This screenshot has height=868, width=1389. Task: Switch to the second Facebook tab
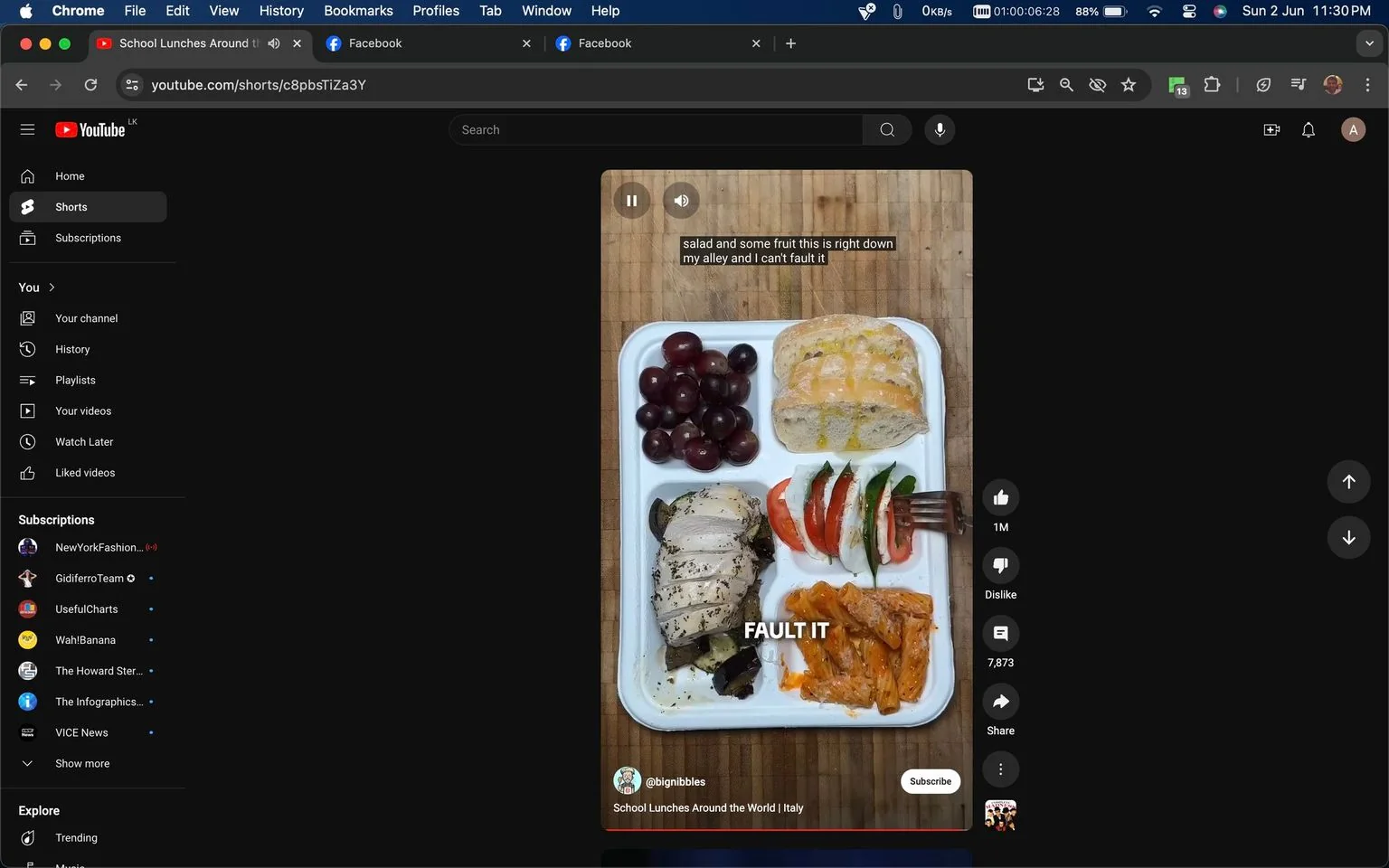[657, 43]
